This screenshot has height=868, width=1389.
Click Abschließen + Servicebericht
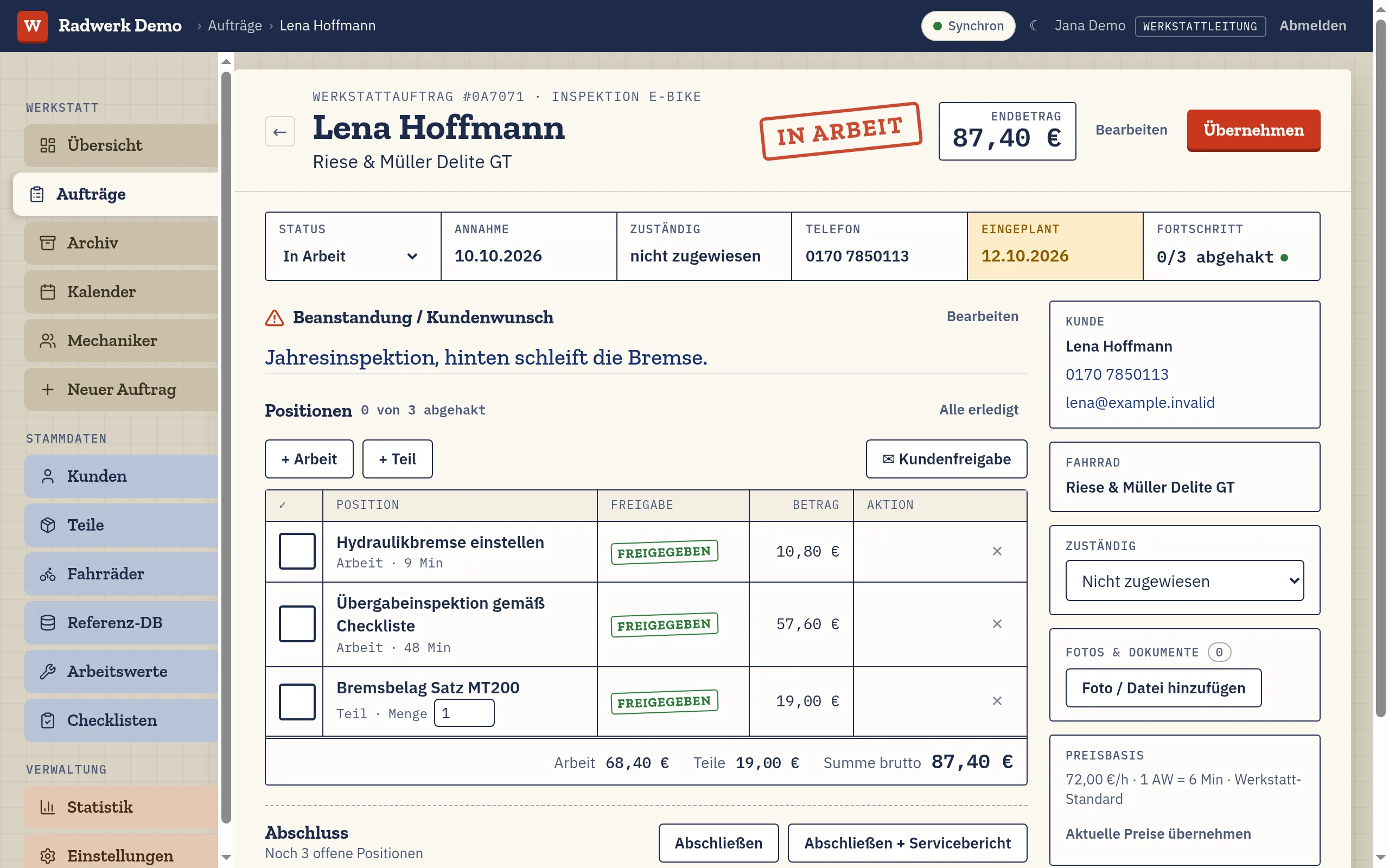(907, 843)
